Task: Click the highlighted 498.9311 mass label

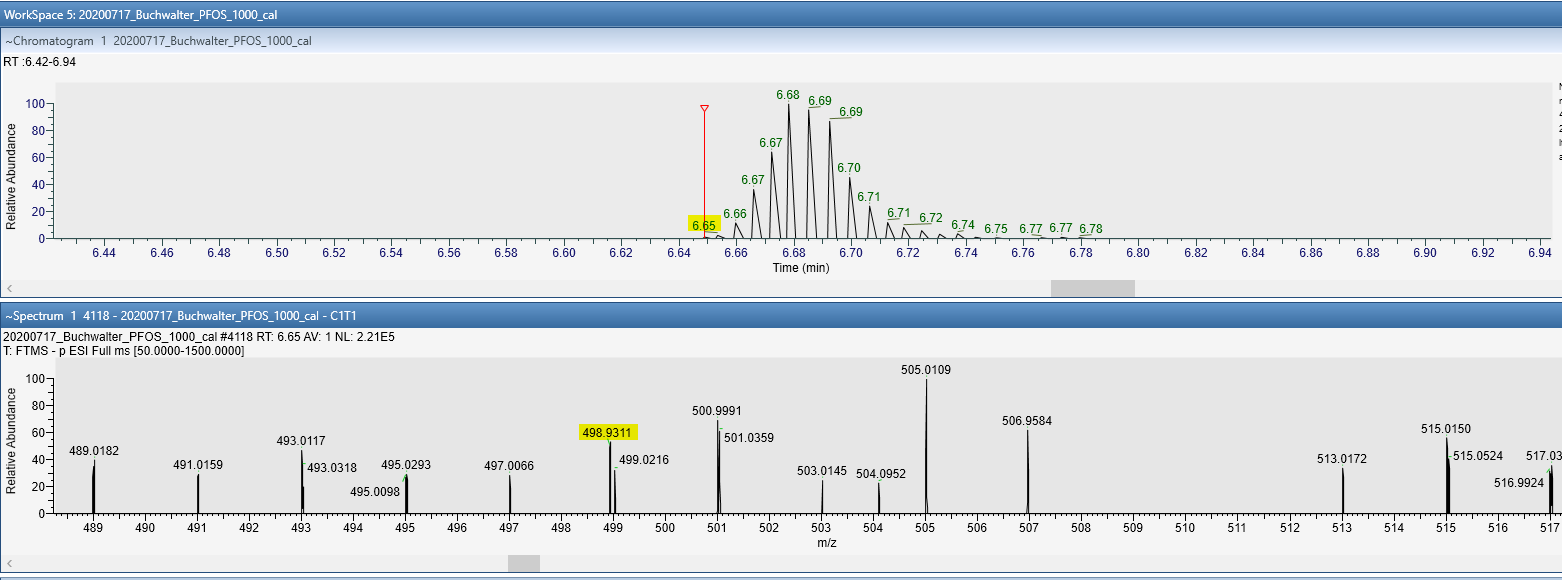Action: tap(607, 432)
